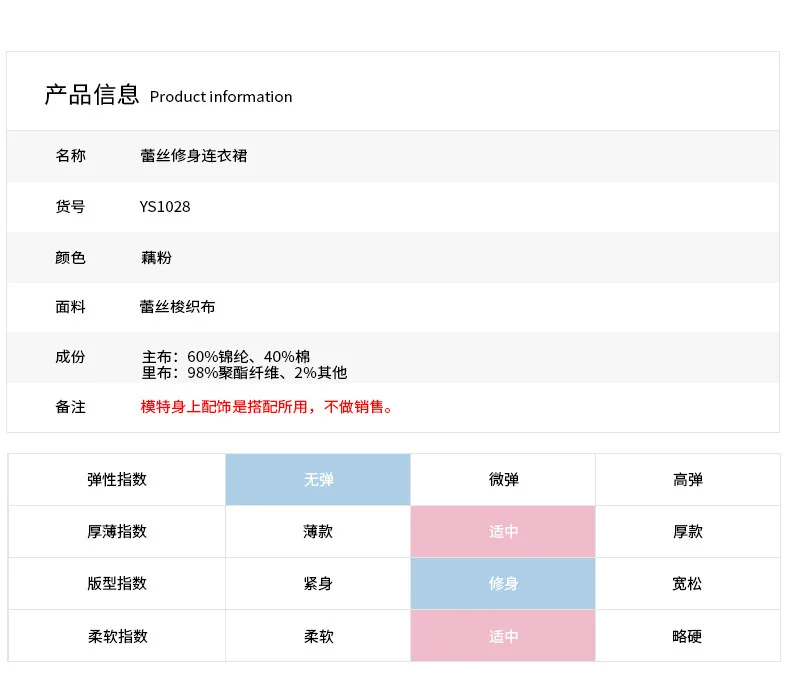The width and height of the screenshot is (790, 675).
Task: Click the 里布 98%聚酯纤维 composition line
Action: [244, 373]
